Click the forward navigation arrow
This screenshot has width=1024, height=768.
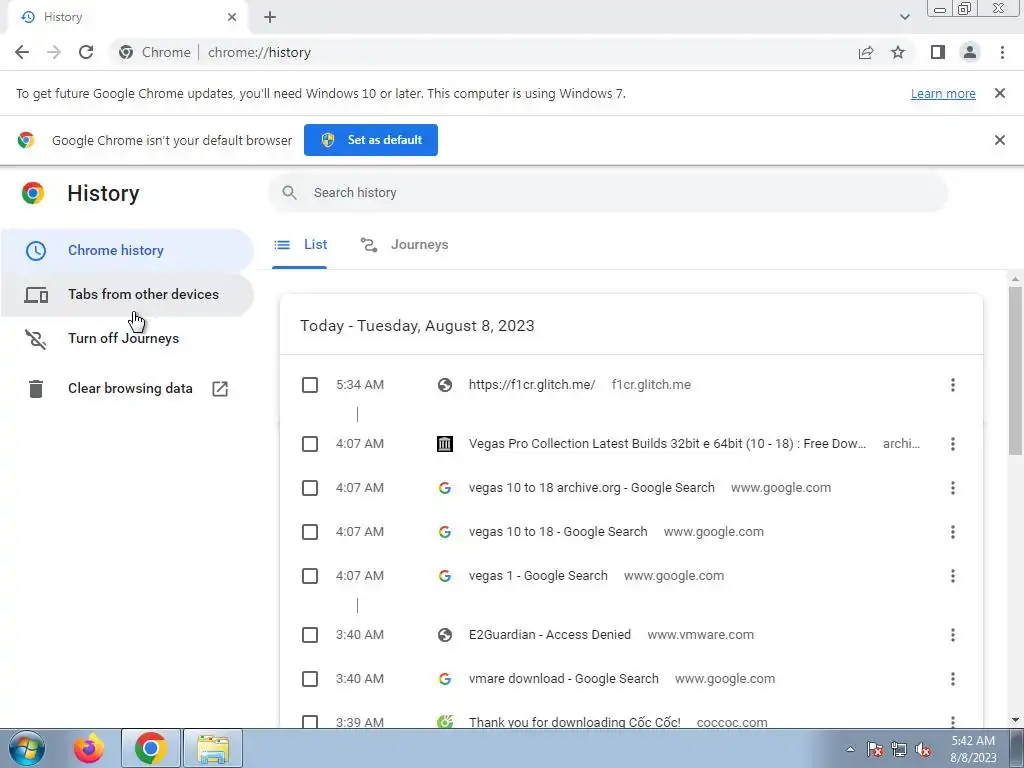[x=54, y=52]
